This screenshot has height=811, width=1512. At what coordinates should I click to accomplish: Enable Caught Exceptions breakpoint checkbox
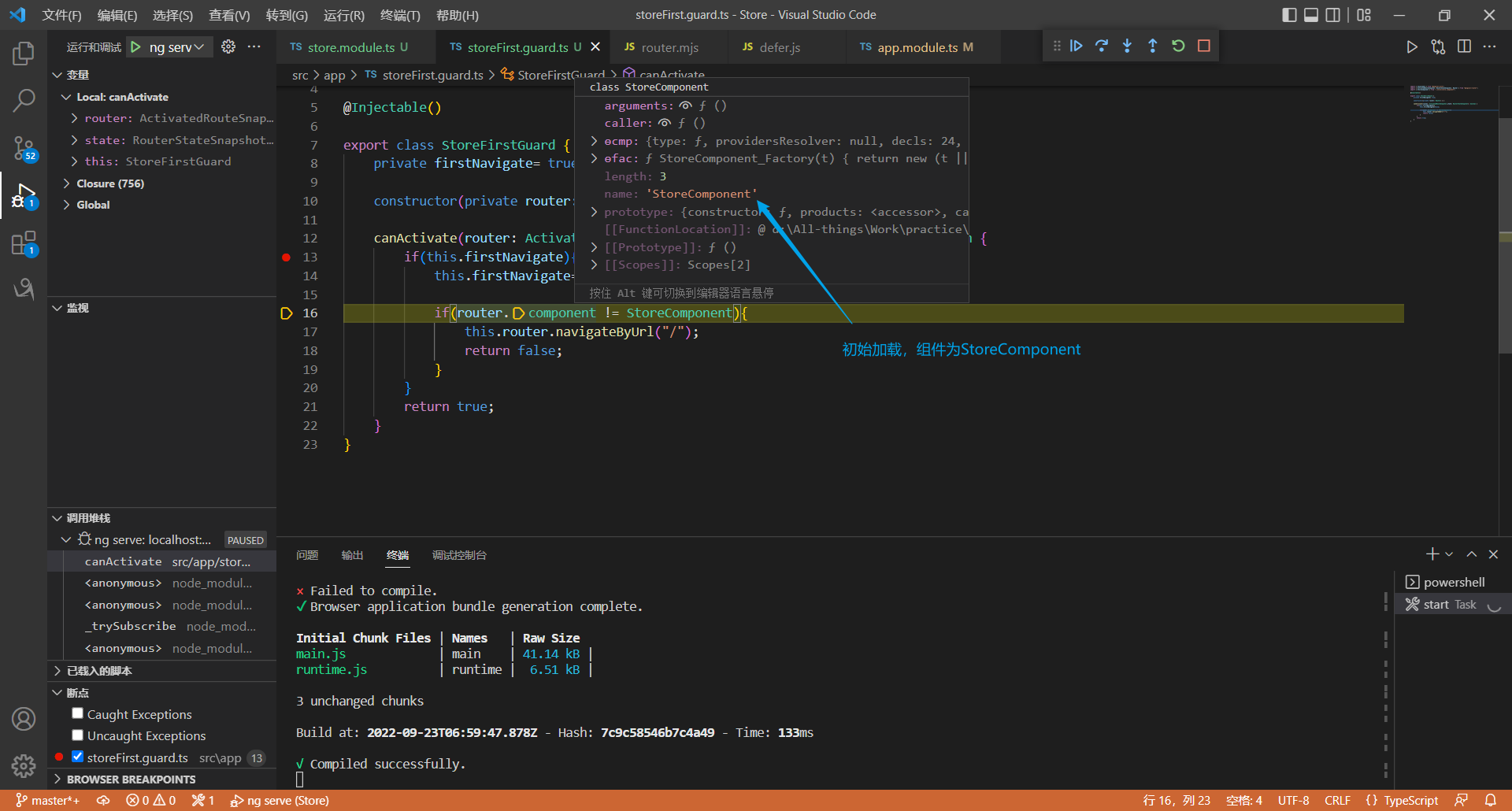tap(77, 713)
